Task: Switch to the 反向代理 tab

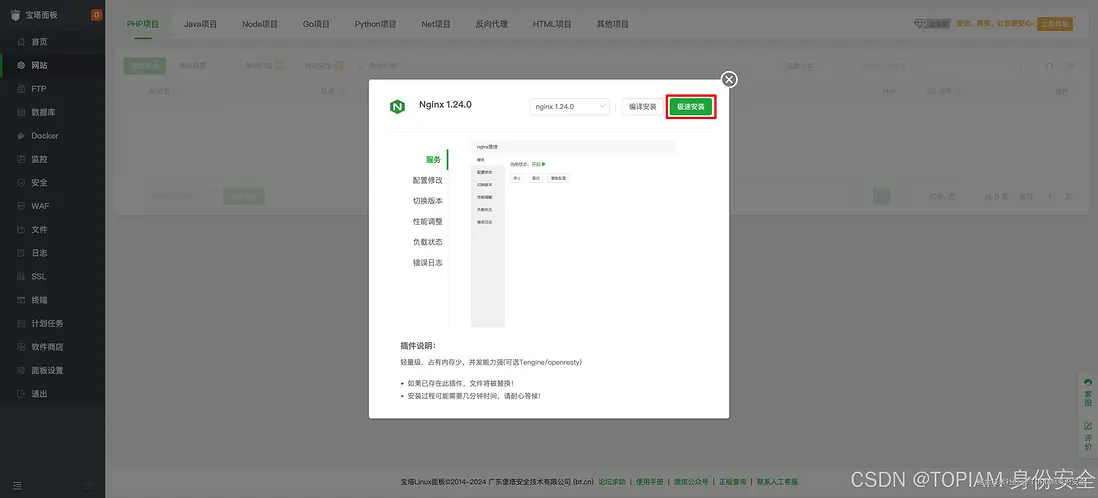Action: click(492, 24)
